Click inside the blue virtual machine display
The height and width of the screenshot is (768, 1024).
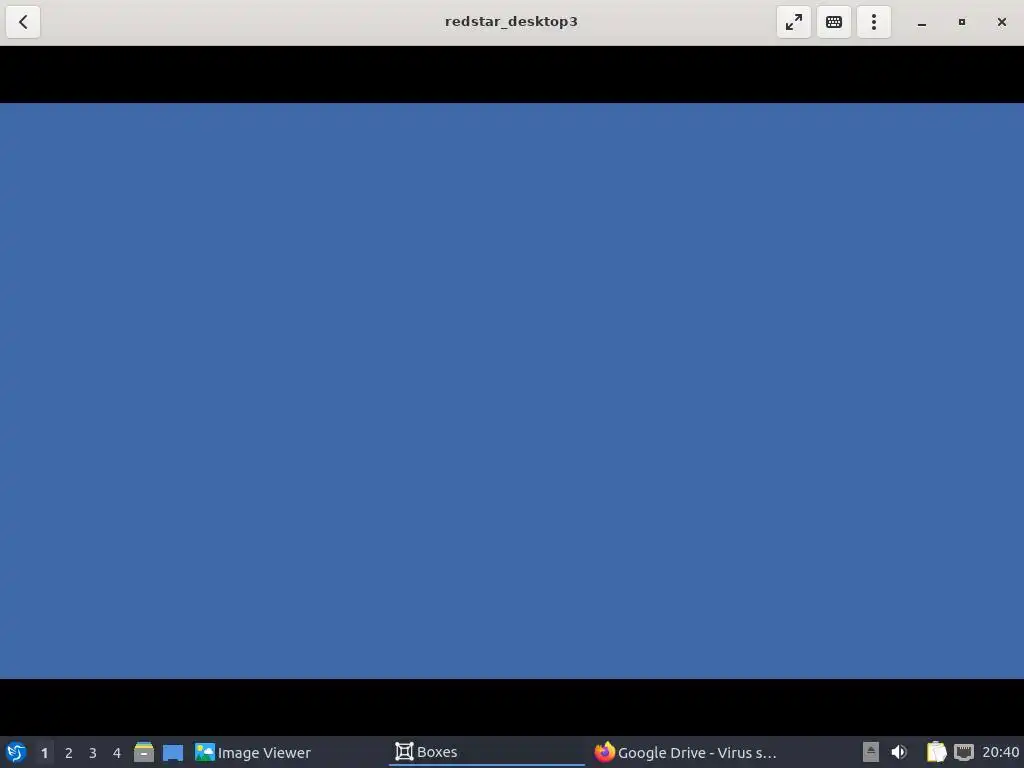tap(512, 391)
